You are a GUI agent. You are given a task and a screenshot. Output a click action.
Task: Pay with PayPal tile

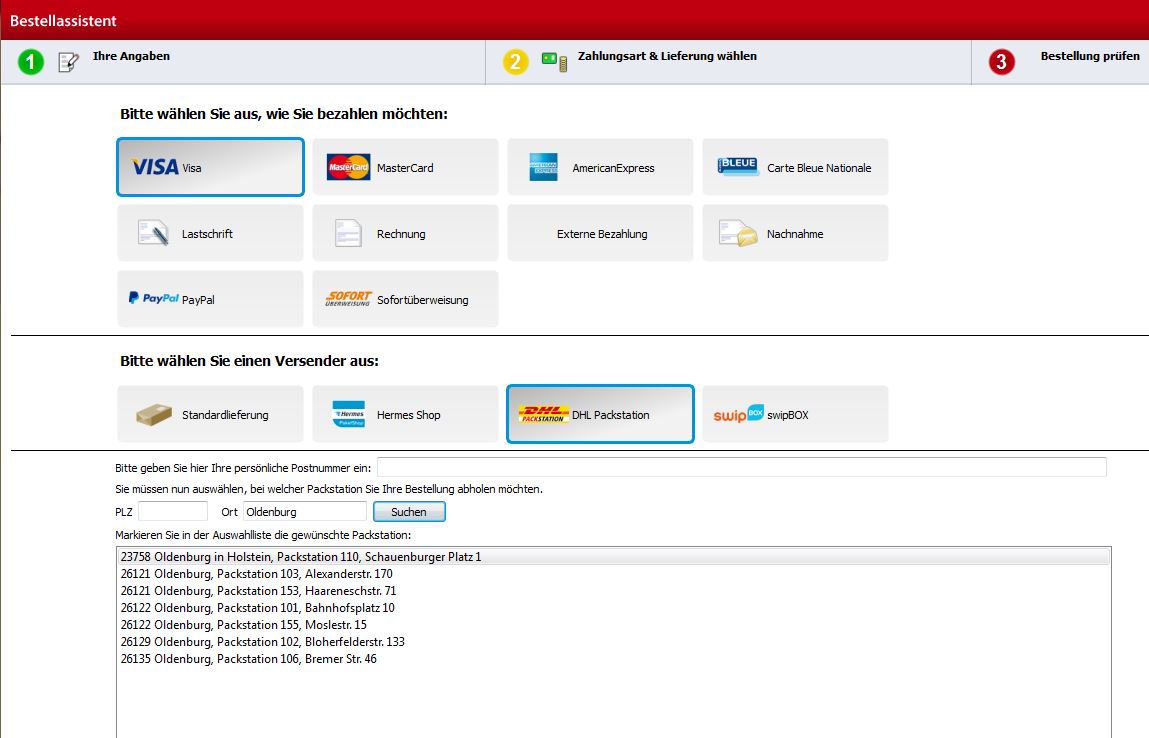pos(210,299)
